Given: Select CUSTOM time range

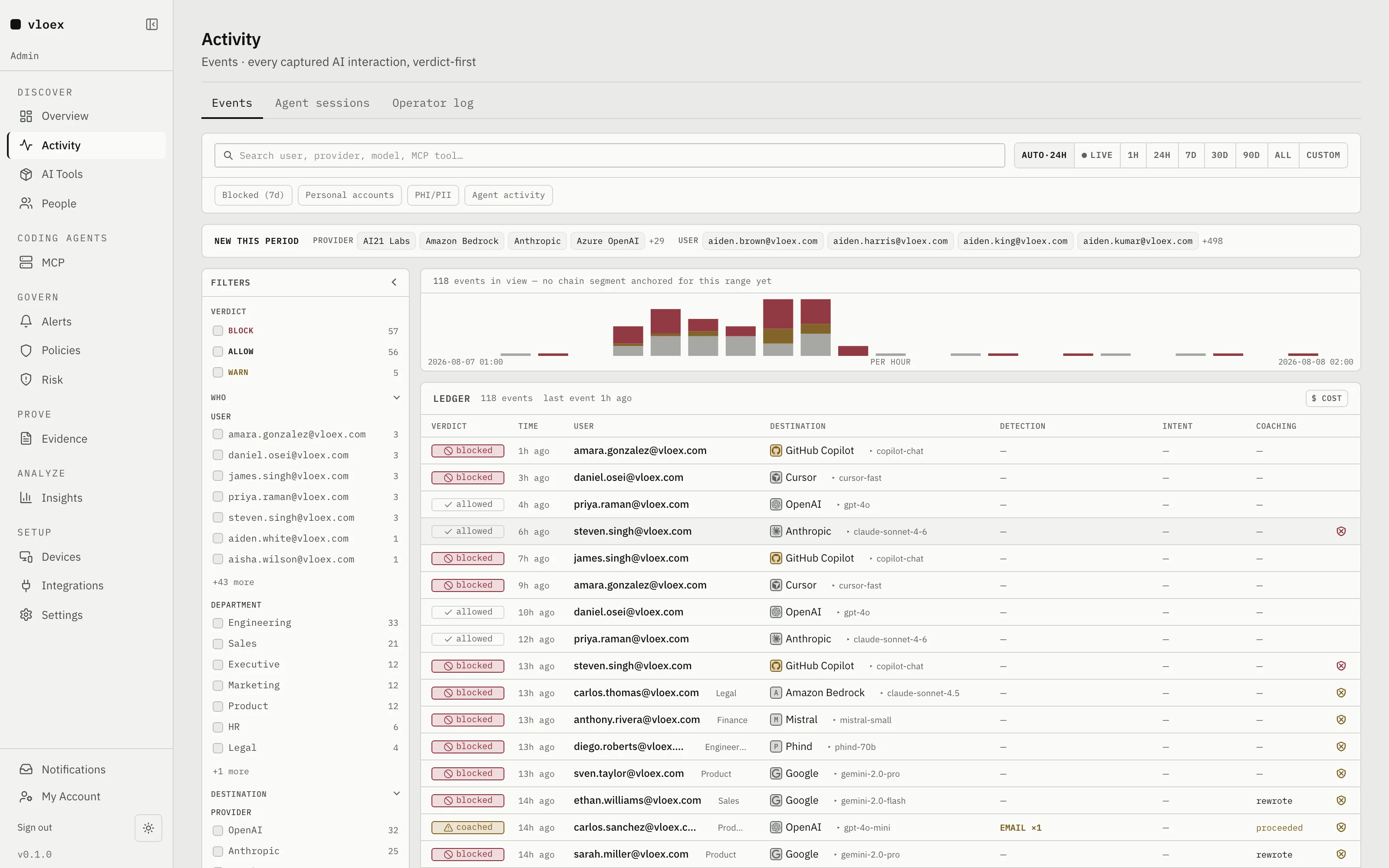Looking at the screenshot, I should 1323,155.
